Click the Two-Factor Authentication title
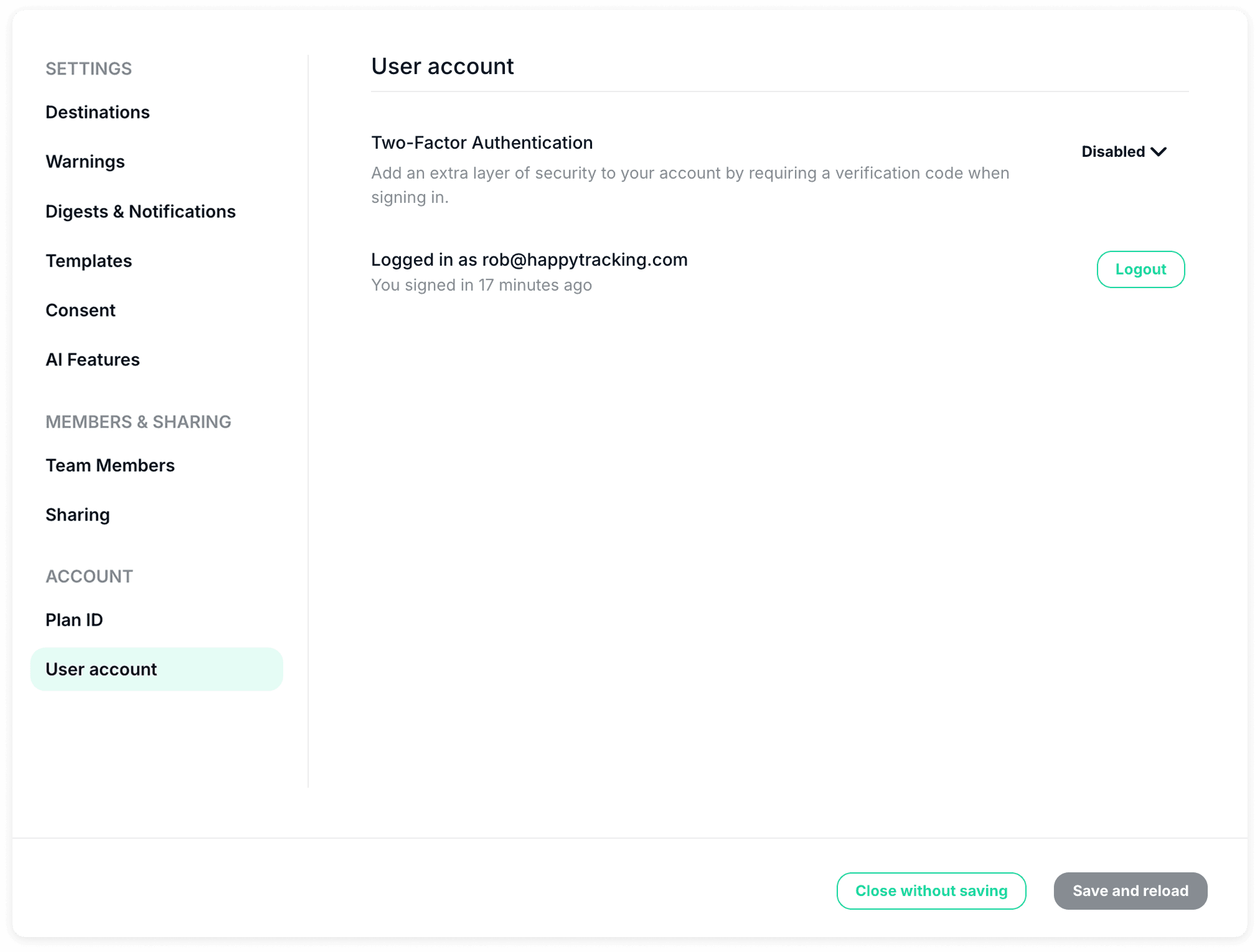1260x952 pixels. 482,142
